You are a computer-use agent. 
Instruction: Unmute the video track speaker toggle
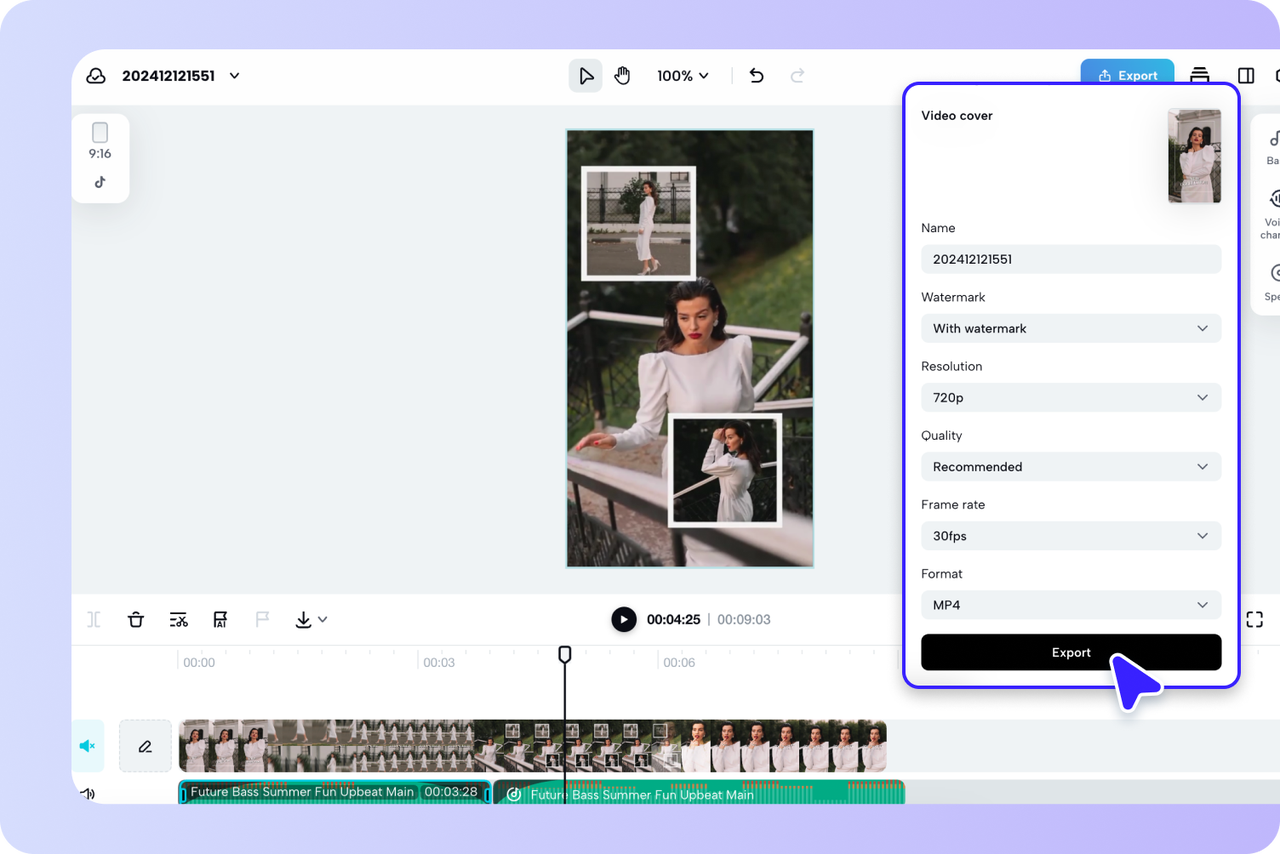tap(87, 746)
